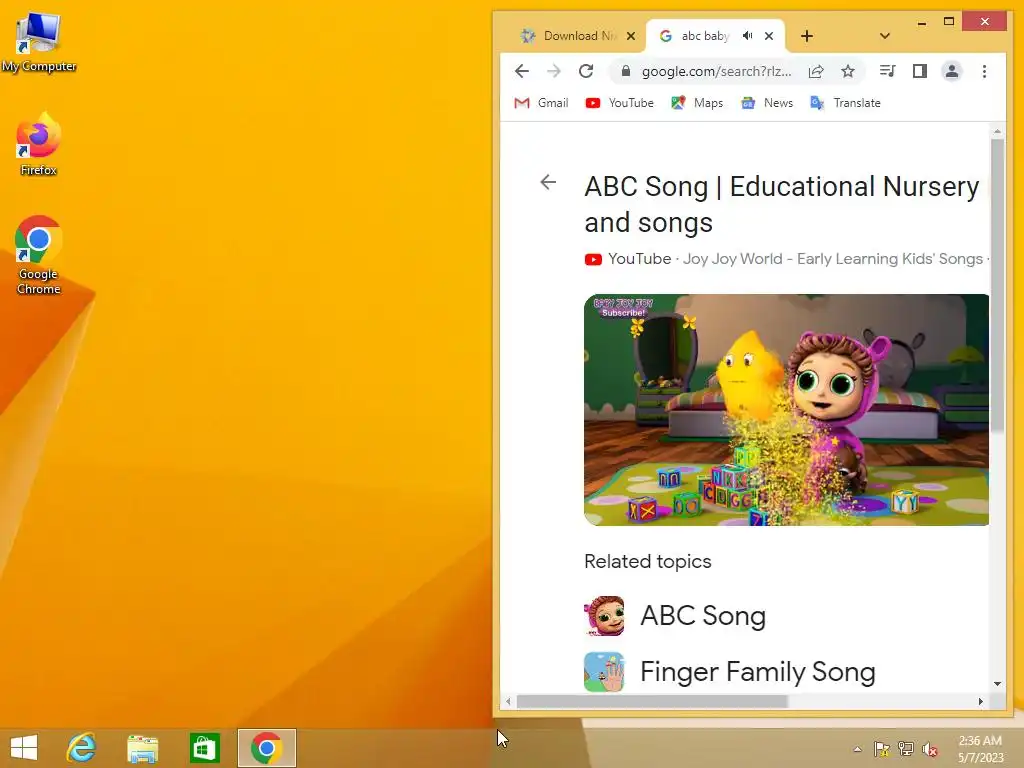Click the horizontal scrollbar thumb
The height and width of the screenshot is (768, 1024).
click(x=652, y=701)
